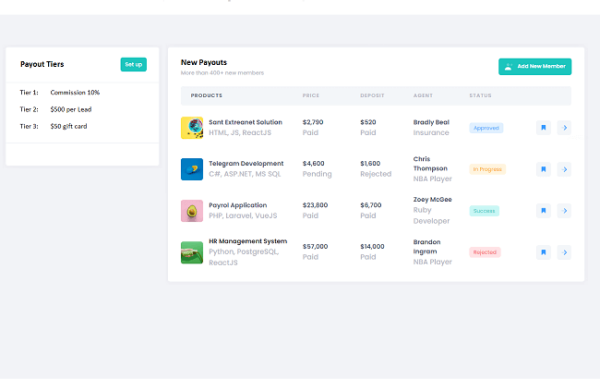Click the PRICE column header
This screenshot has width=600, height=379.
click(x=311, y=96)
